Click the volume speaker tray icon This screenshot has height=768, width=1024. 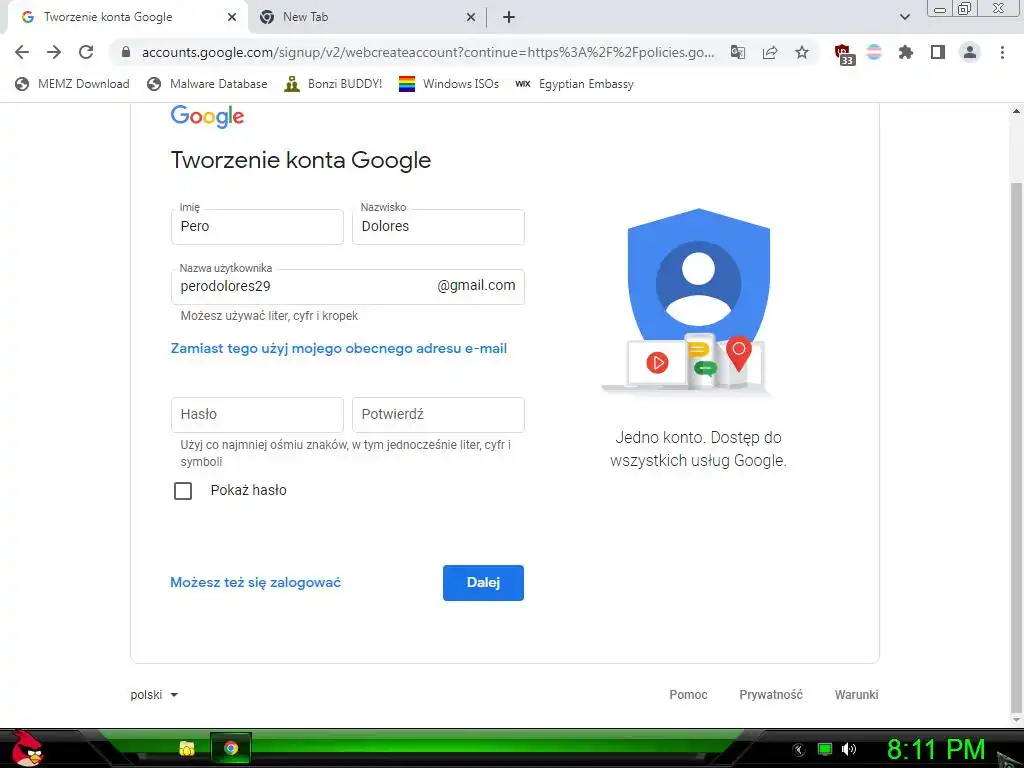point(849,749)
